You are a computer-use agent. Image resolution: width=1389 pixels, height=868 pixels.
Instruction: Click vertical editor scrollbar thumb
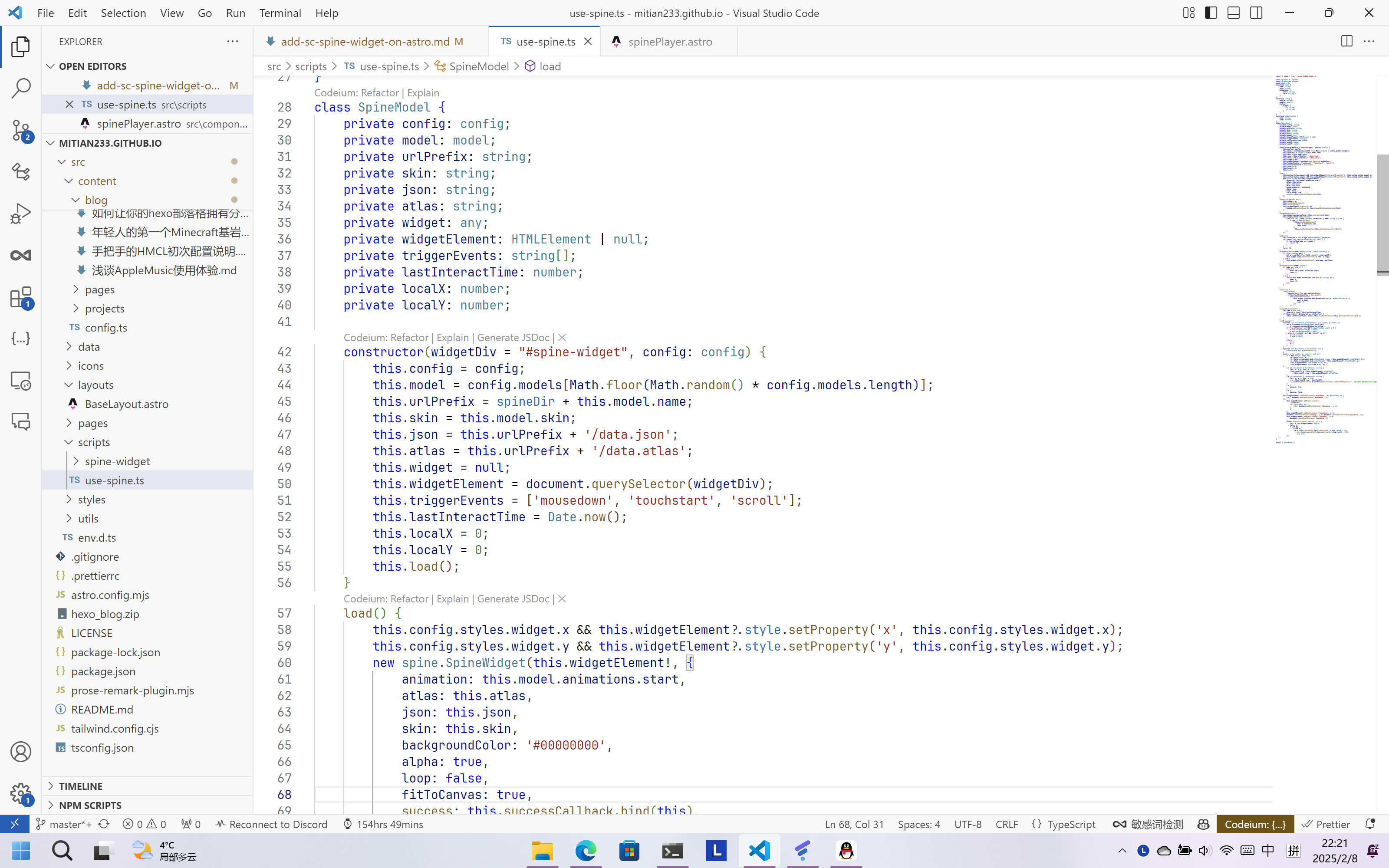(1382, 215)
